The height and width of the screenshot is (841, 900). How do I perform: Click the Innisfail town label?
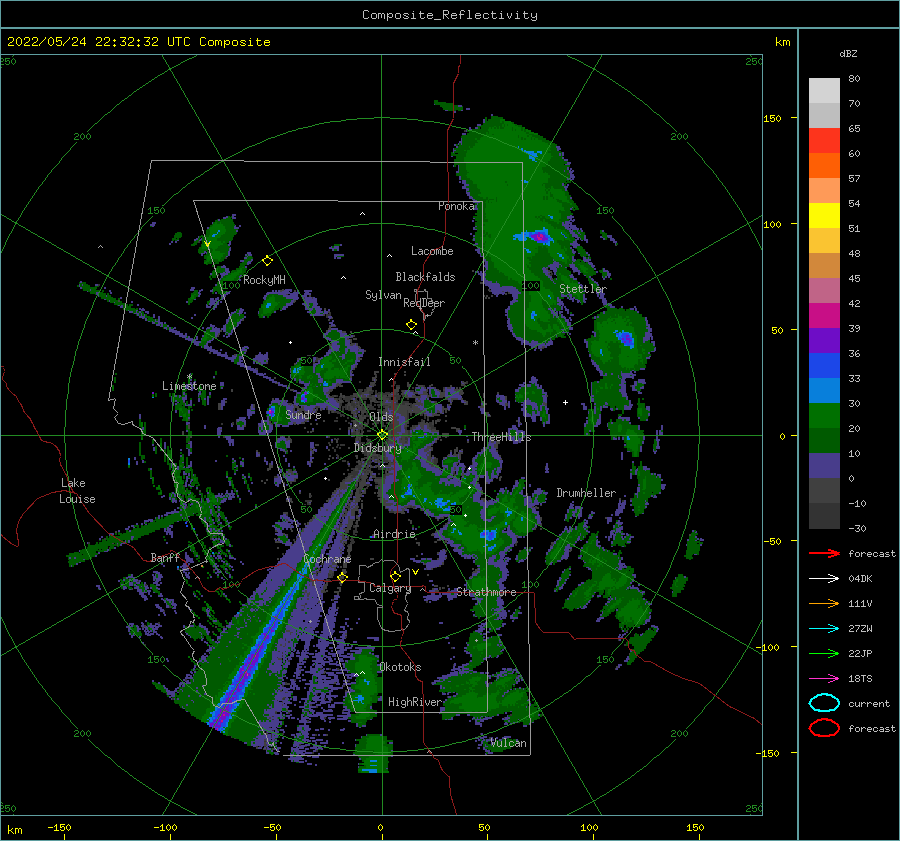pos(404,362)
